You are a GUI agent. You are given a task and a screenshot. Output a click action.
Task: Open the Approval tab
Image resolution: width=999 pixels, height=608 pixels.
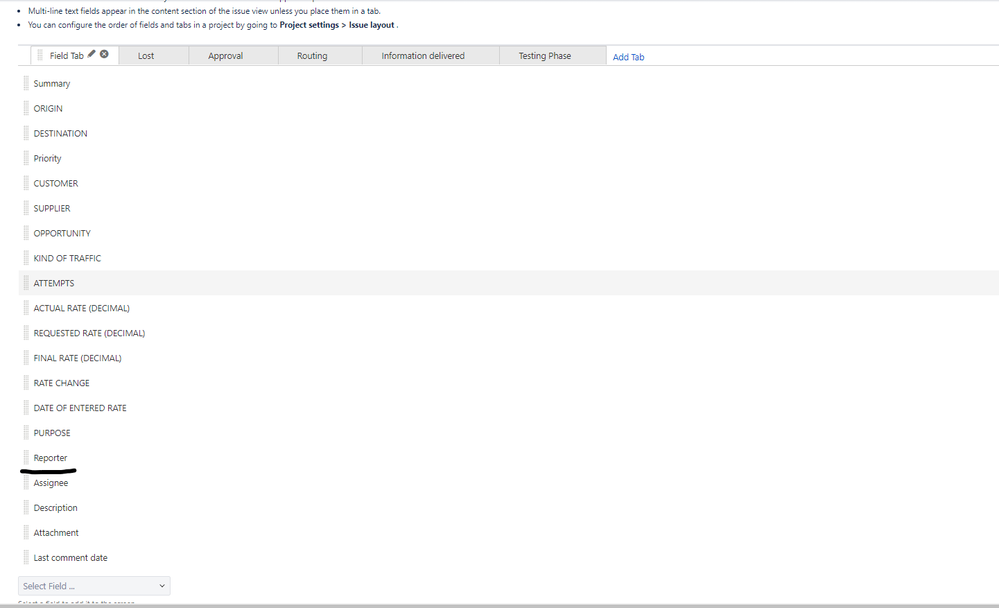point(233,55)
